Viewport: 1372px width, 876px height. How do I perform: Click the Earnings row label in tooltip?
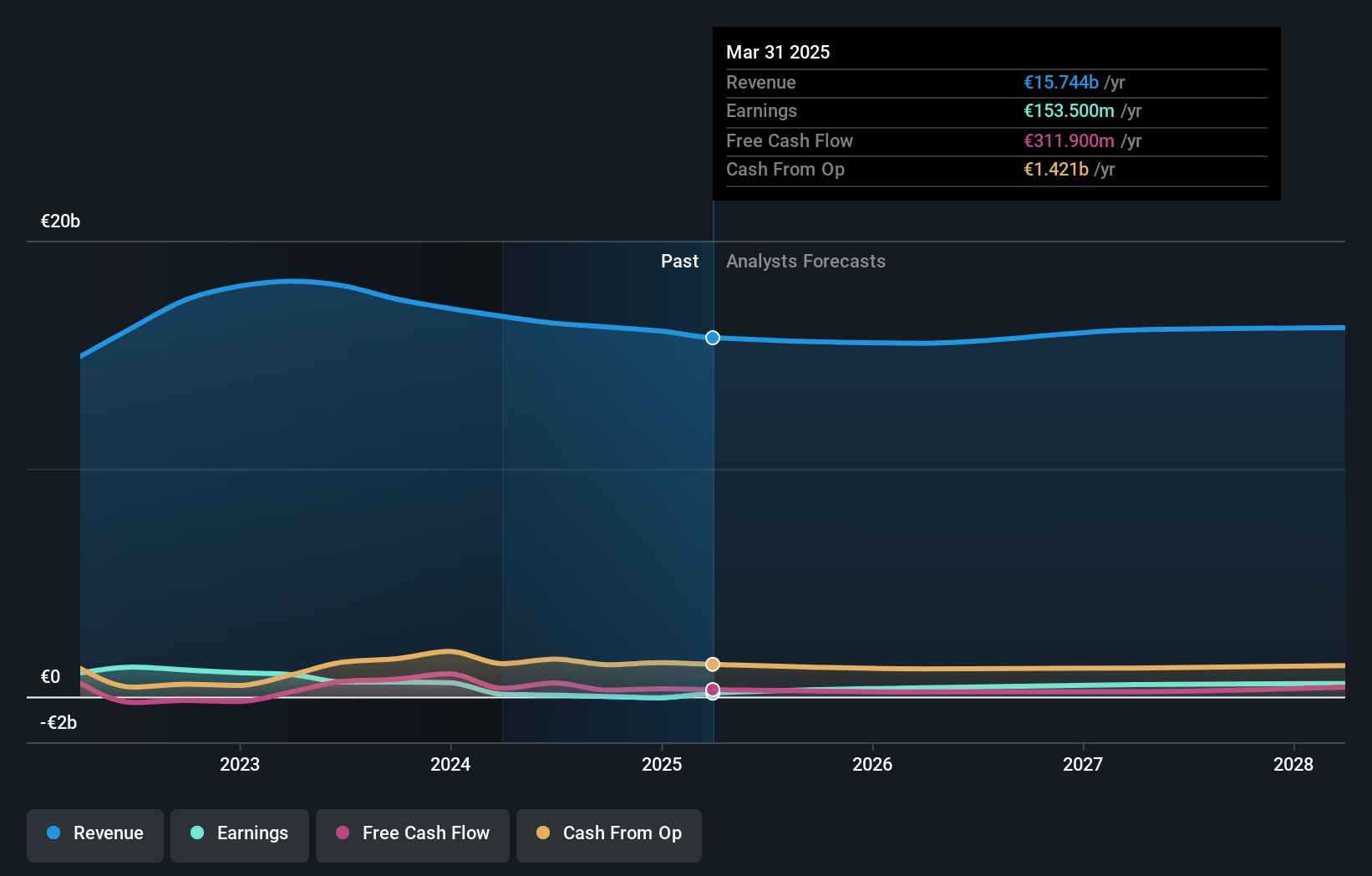[761, 110]
